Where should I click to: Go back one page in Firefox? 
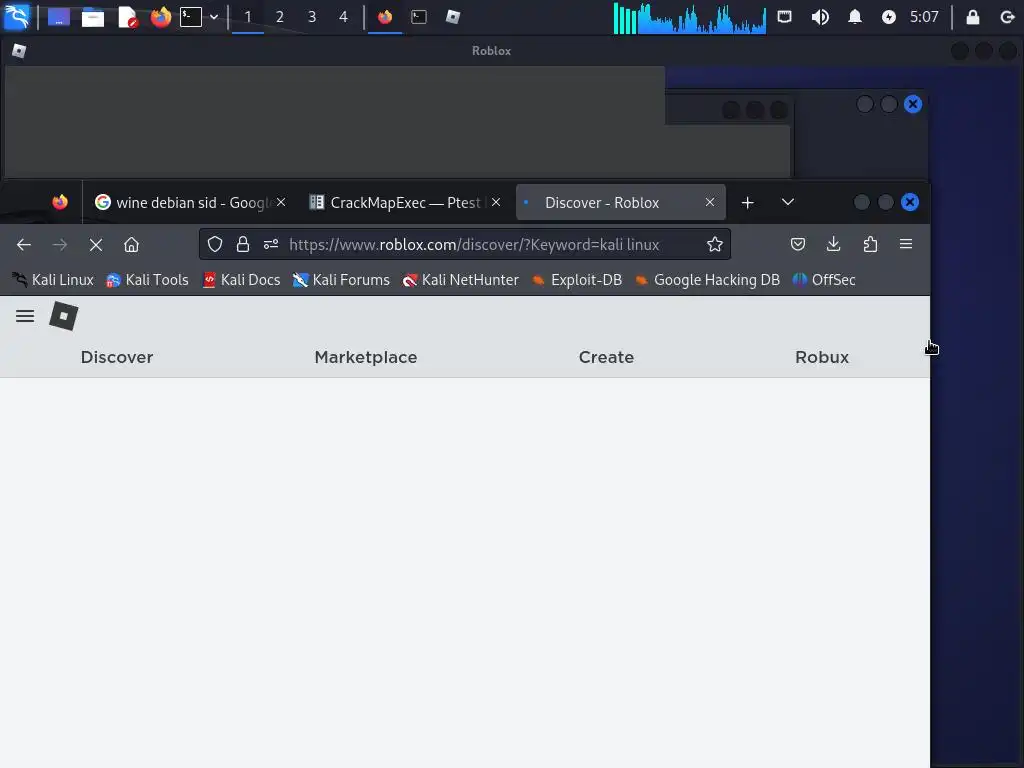[24, 245]
